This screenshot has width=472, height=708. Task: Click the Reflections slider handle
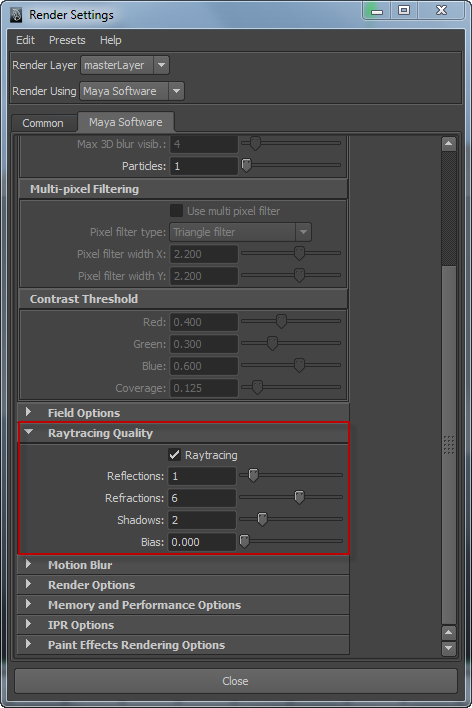[x=253, y=475]
